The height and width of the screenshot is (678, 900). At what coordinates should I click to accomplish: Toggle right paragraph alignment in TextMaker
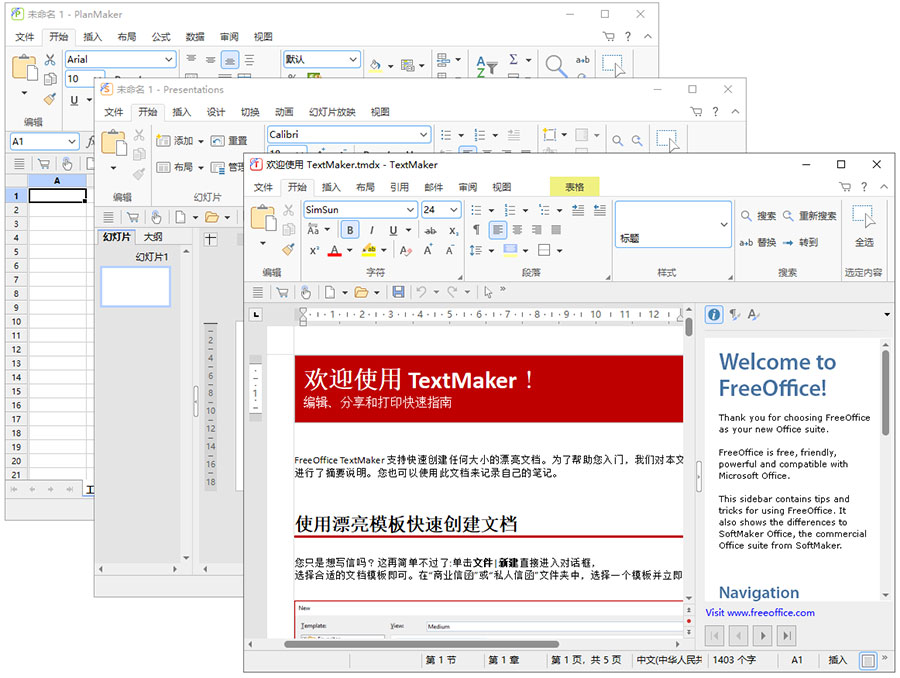point(537,230)
